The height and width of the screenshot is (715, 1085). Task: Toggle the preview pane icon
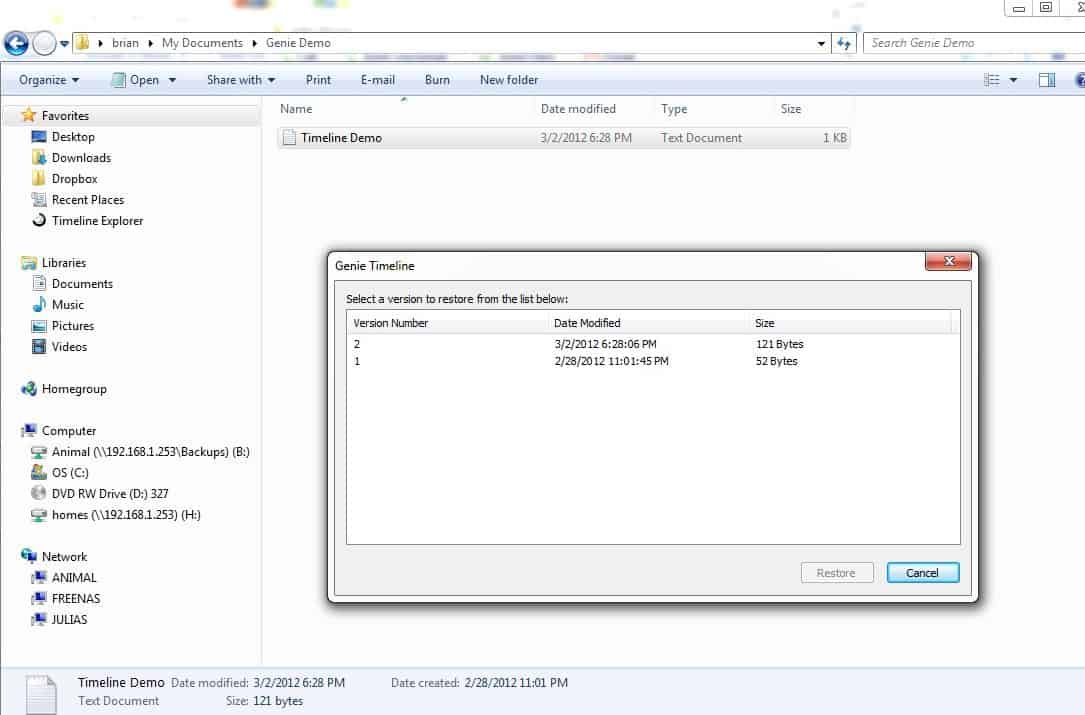point(1047,80)
